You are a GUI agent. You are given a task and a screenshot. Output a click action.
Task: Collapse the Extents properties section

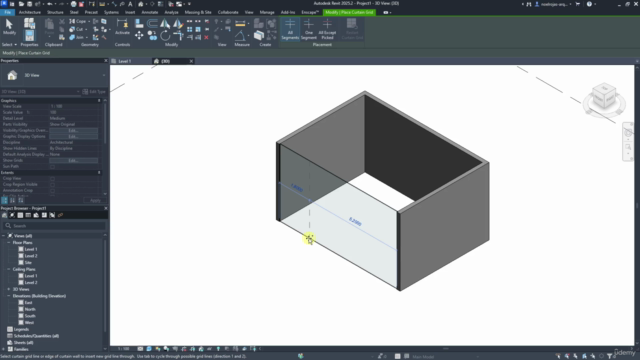pos(99,173)
